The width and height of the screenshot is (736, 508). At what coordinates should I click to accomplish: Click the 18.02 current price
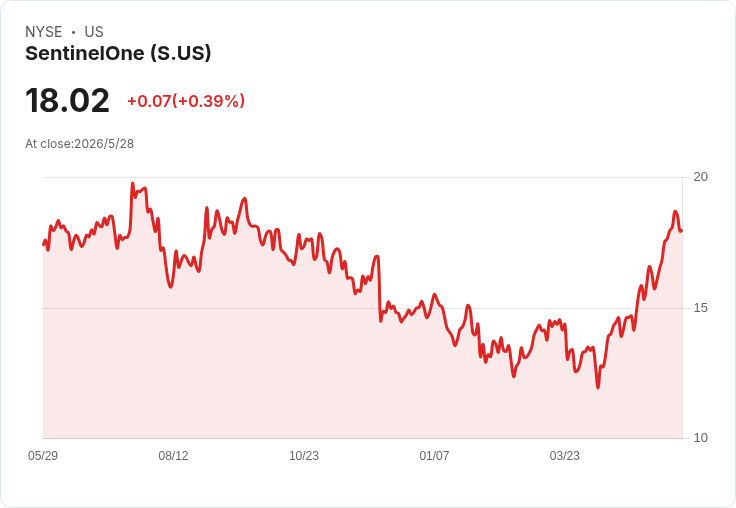click(67, 100)
